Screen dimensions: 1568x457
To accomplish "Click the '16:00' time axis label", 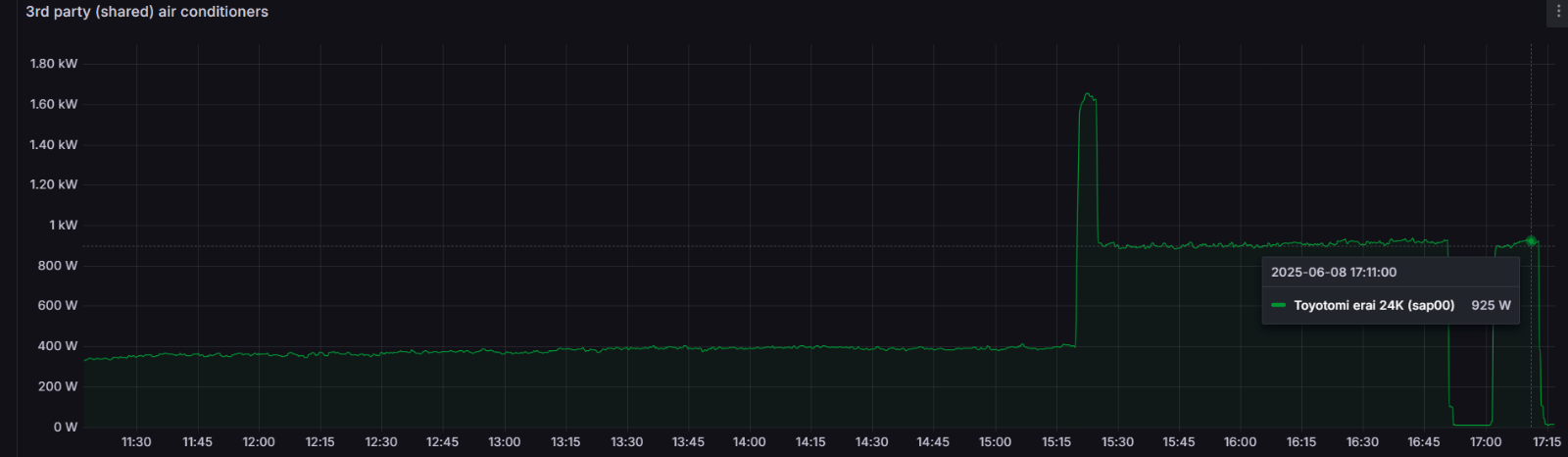I will 1240,442.
